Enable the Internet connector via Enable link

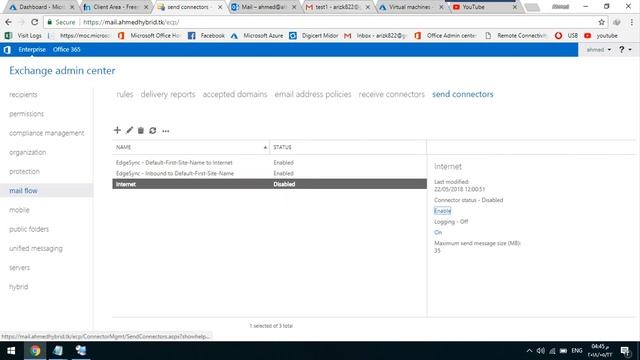point(442,211)
